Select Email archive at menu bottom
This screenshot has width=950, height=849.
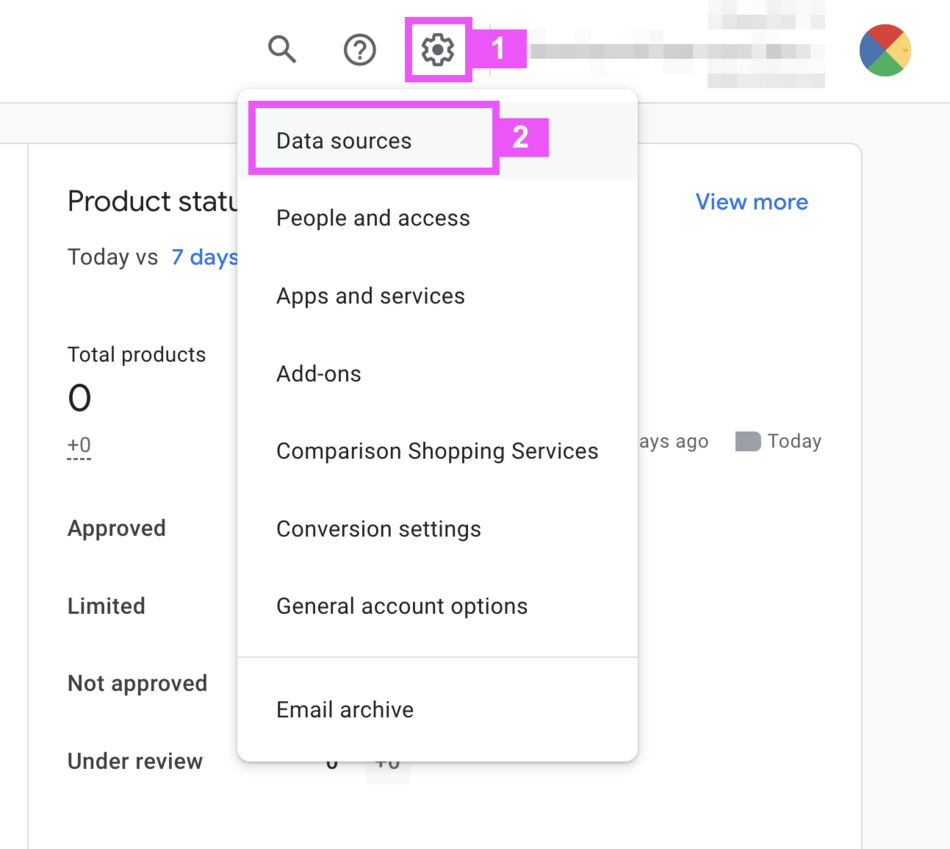345,710
